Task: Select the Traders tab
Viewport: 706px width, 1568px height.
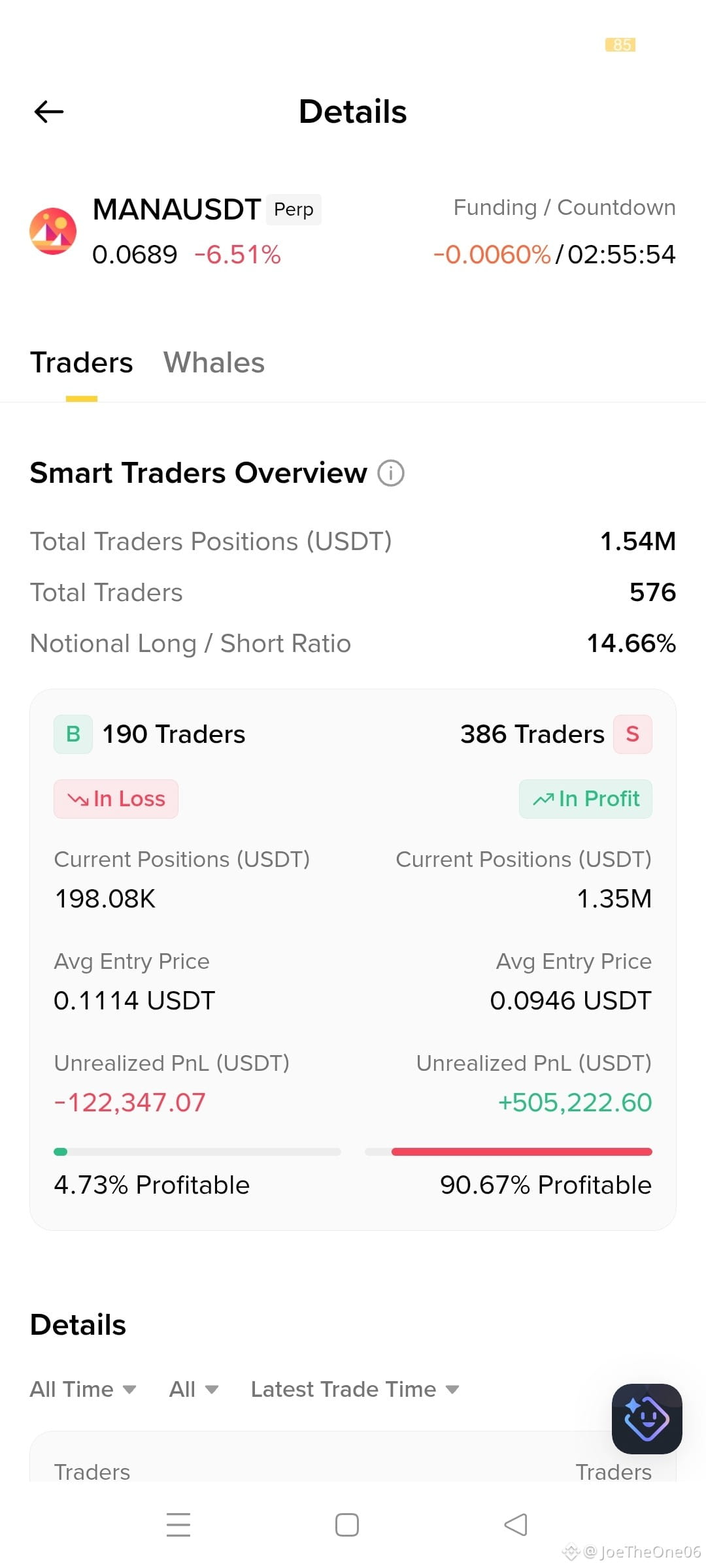Action: pos(82,363)
